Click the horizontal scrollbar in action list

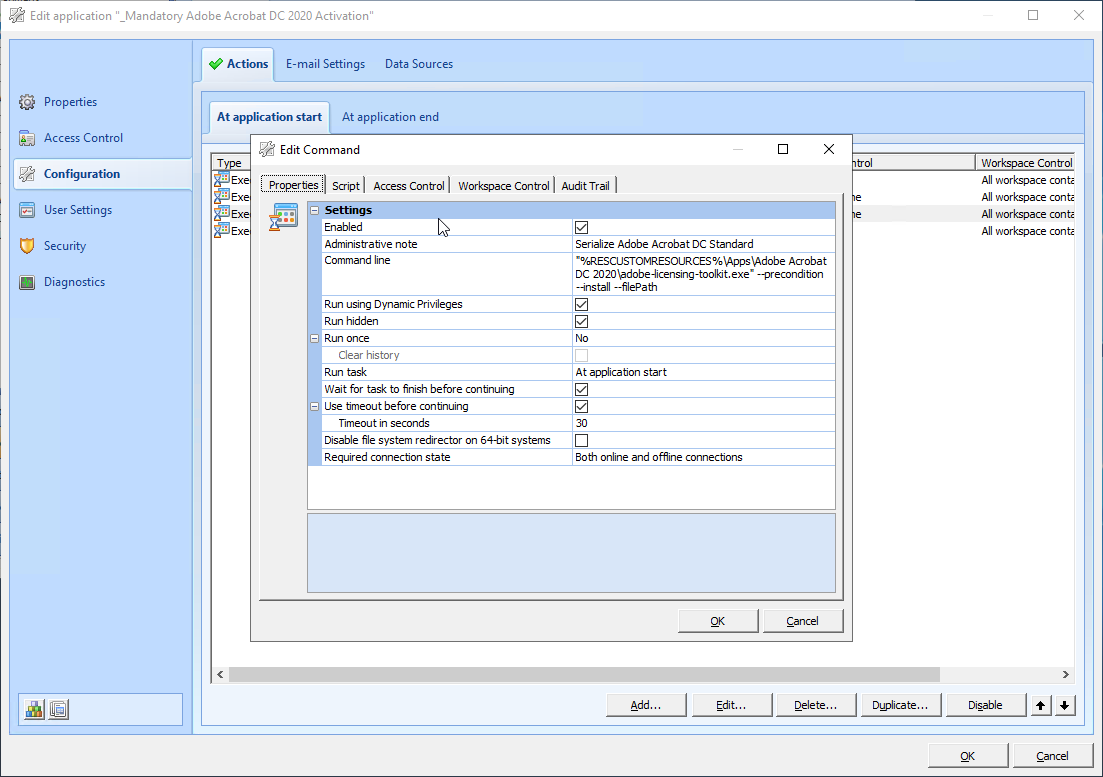coord(584,675)
